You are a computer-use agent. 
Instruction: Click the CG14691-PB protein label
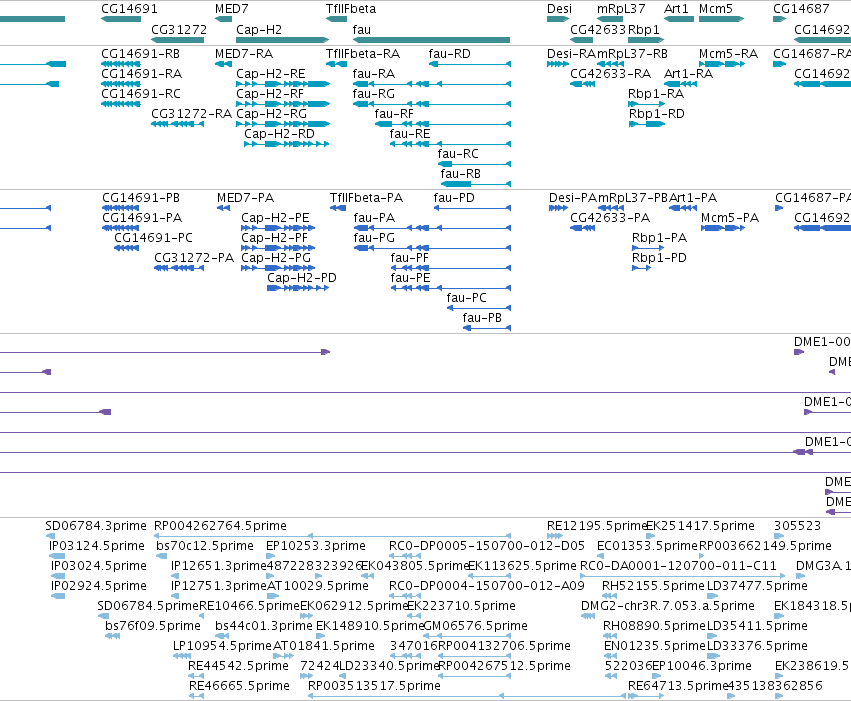141,197
